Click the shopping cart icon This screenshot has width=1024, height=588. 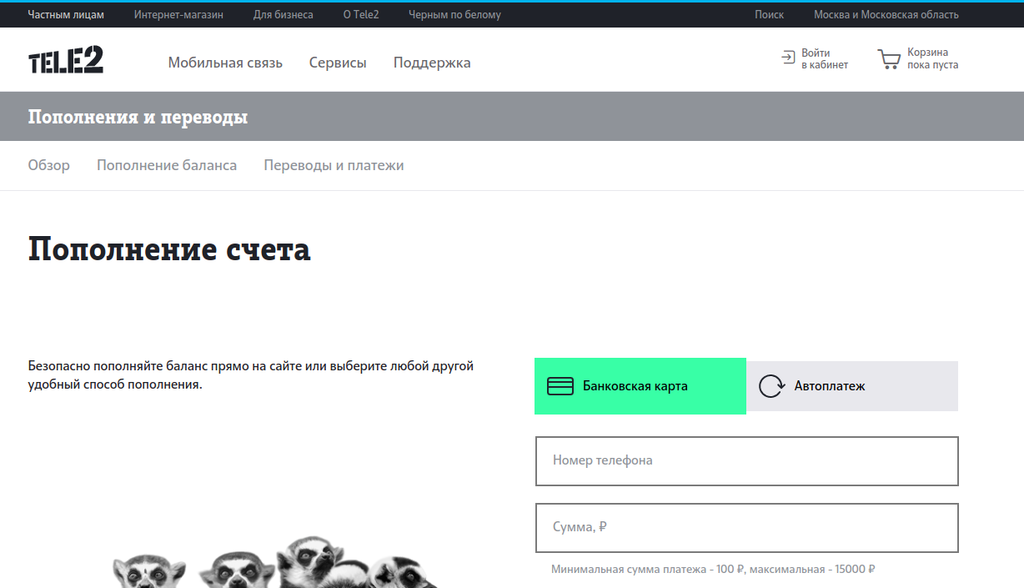pyautogui.click(x=889, y=59)
